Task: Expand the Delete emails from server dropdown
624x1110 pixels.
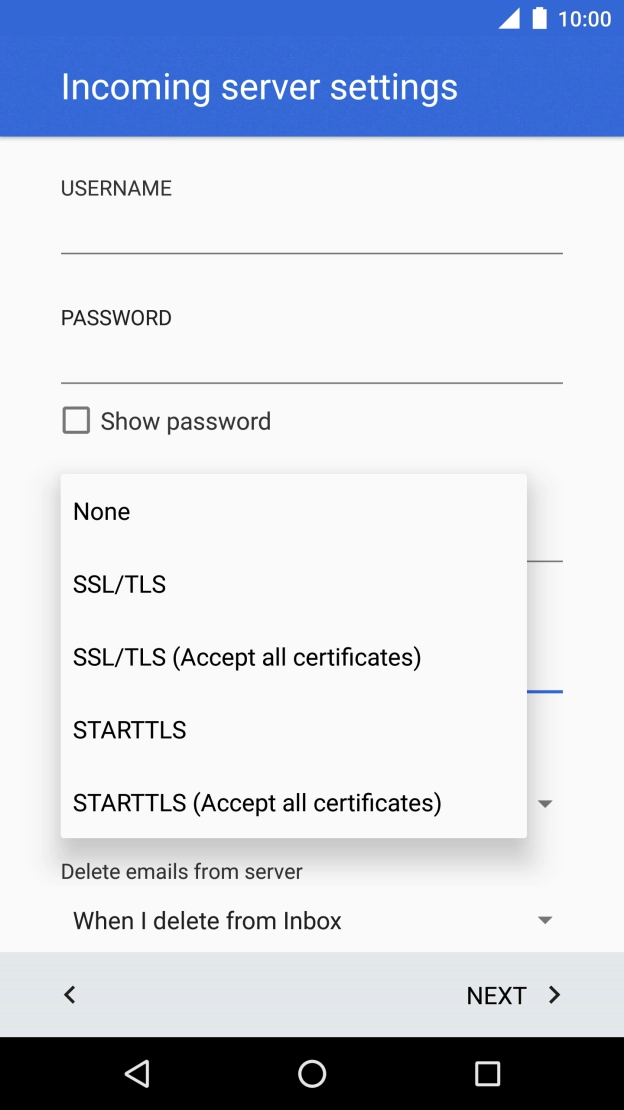Action: [545, 920]
